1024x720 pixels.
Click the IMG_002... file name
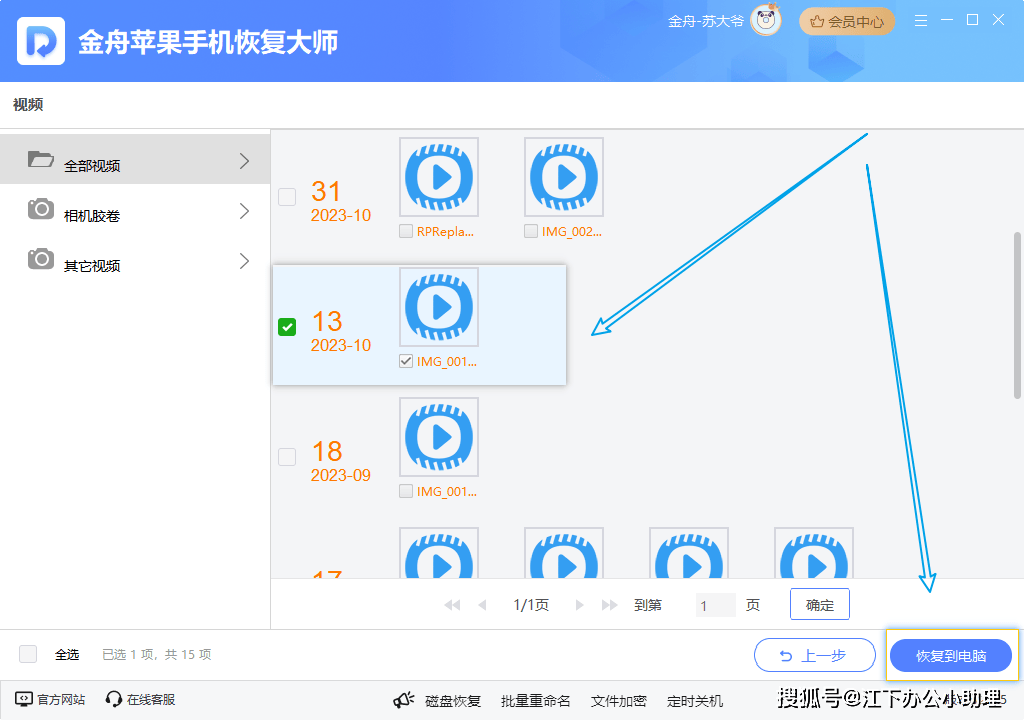pyautogui.click(x=572, y=231)
